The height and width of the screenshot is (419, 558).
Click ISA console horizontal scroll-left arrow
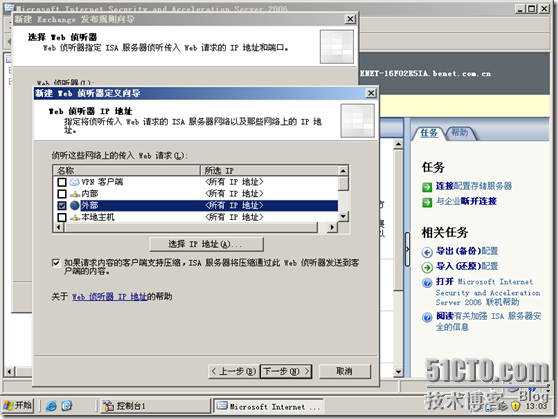(10, 372)
